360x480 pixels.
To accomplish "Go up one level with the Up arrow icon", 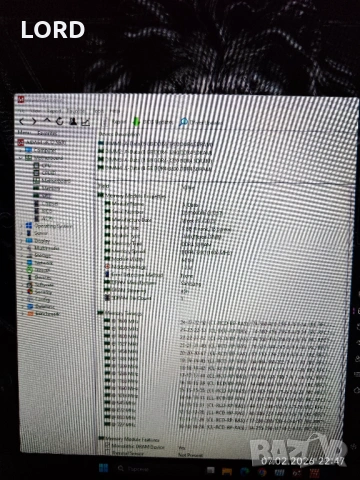I will pos(47,121).
